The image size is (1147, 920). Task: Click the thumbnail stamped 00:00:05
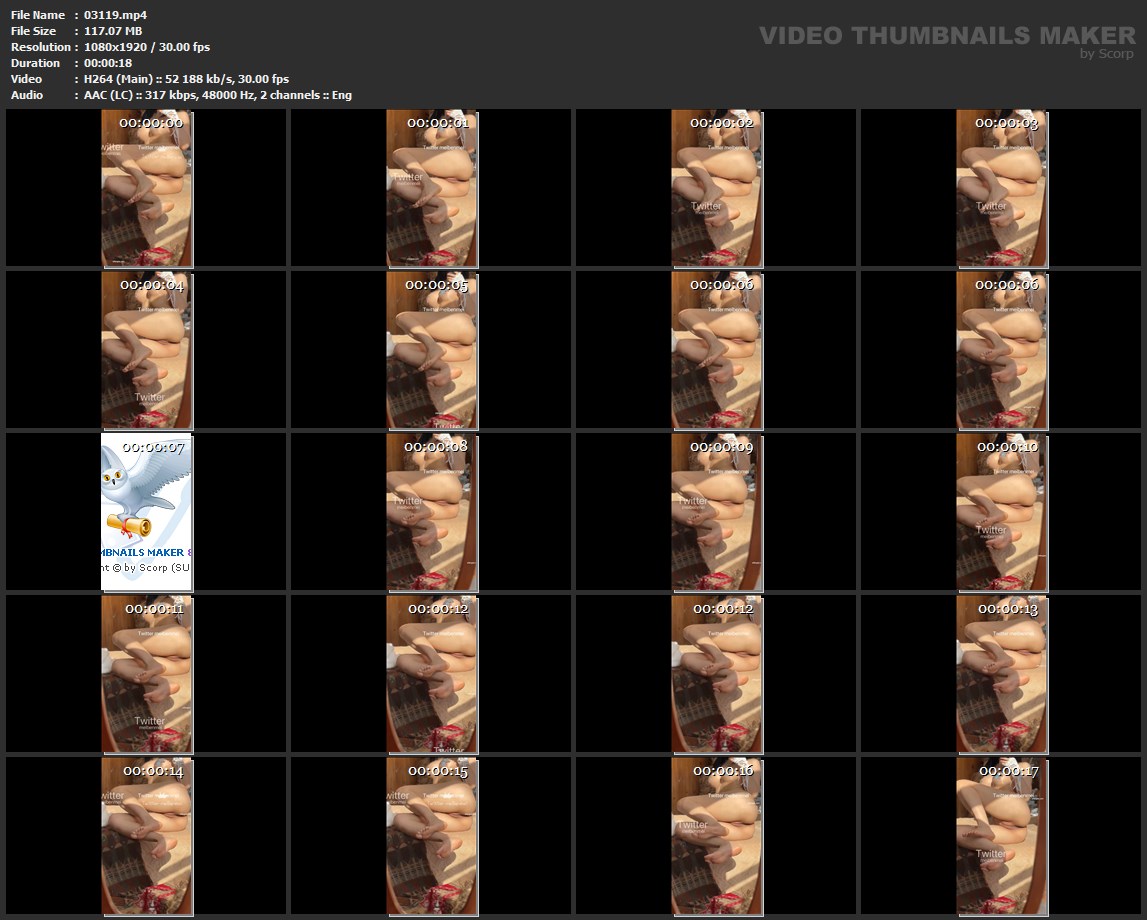coord(432,350)
